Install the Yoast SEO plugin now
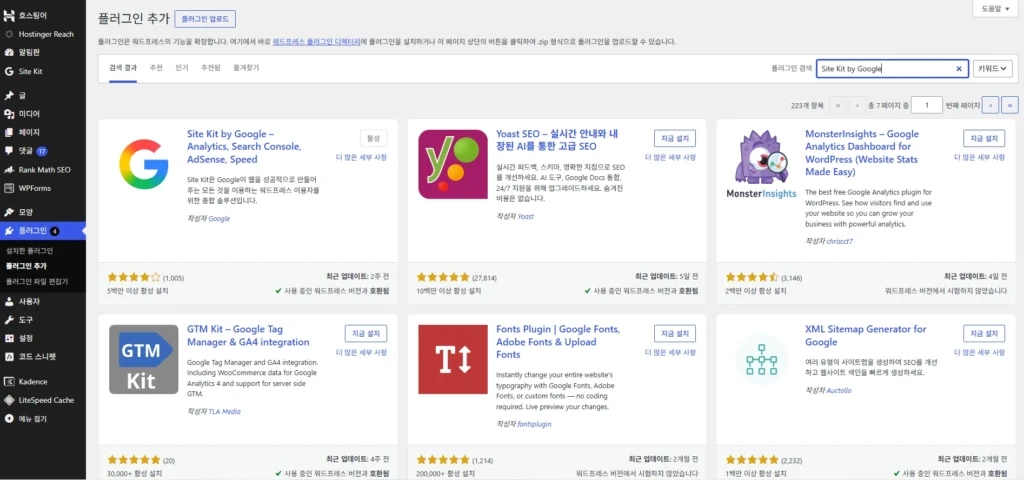Screen dimensions: 1024x480 675,138
